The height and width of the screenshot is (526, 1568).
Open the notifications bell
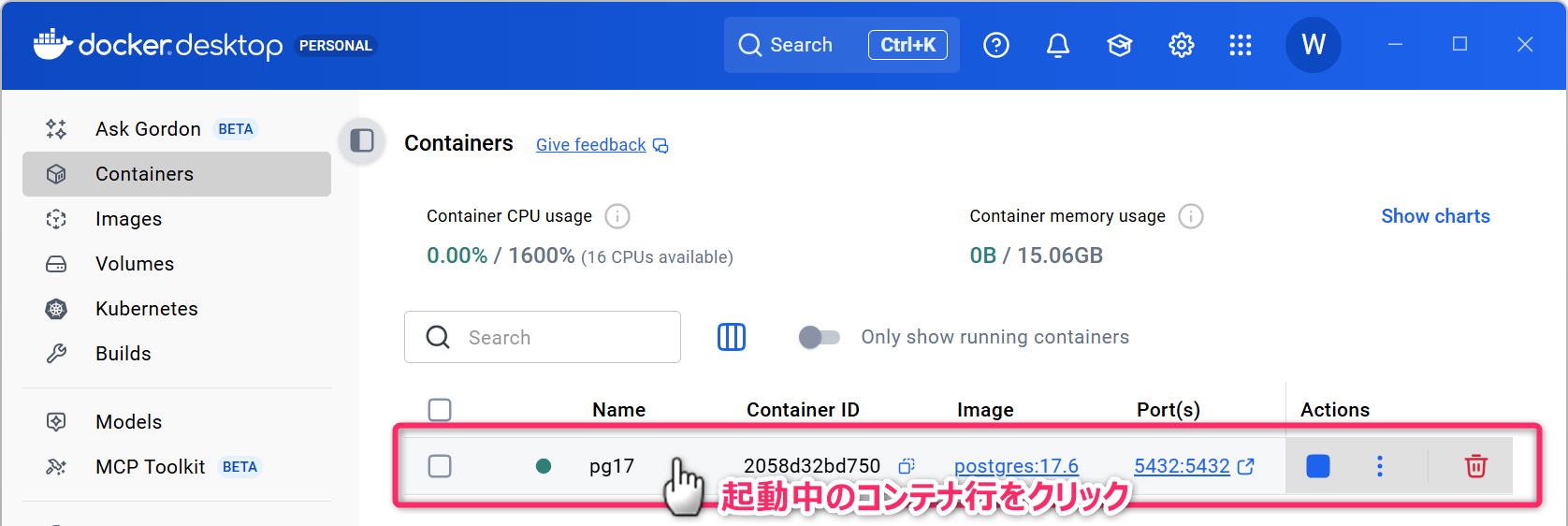(x=1057, y=45)
